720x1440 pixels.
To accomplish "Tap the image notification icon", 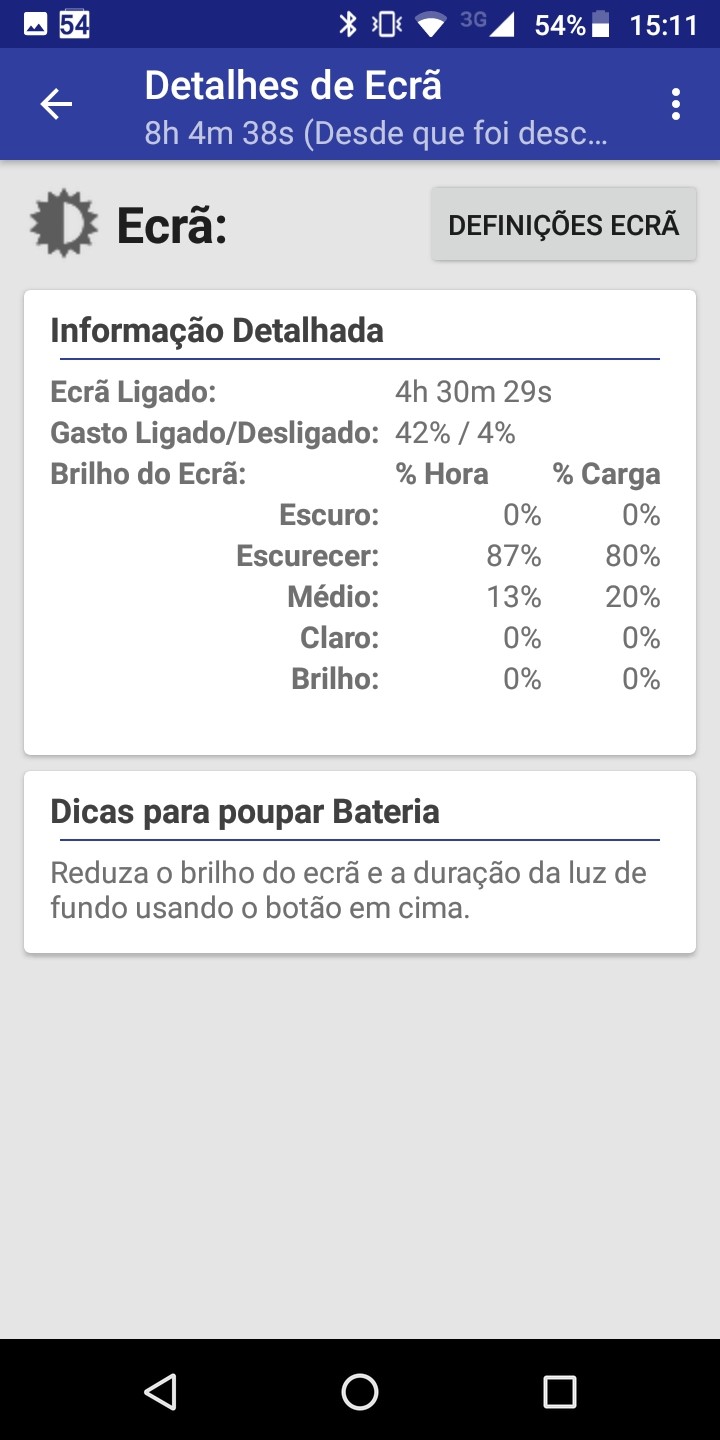I will click(35, 25).
